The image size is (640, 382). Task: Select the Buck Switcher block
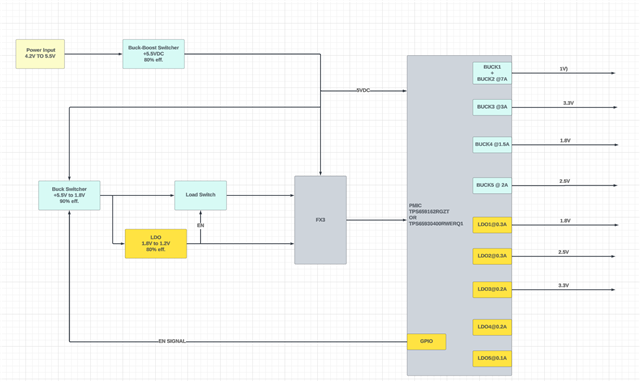point(69,195)
